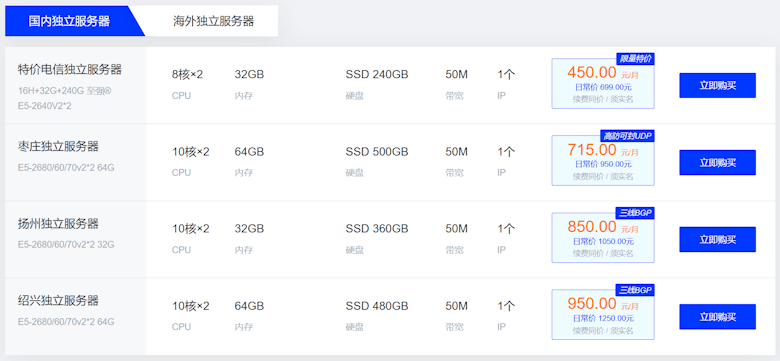Click the 450.00 元/月 price box
The image size is (780, 361).
603,84
